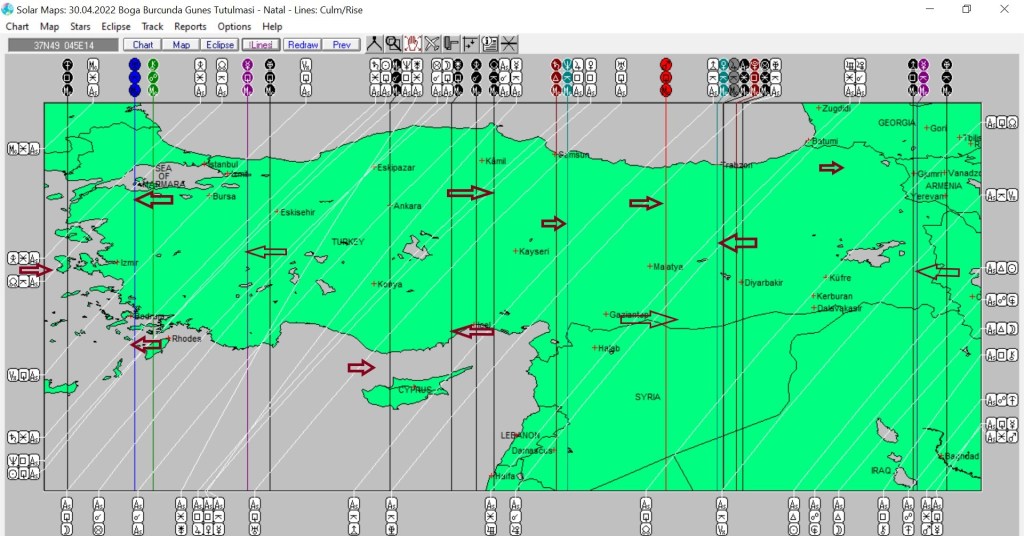Select the paint roller tool icon
Screen dimensions: 1024x536
tap(451, 44)
